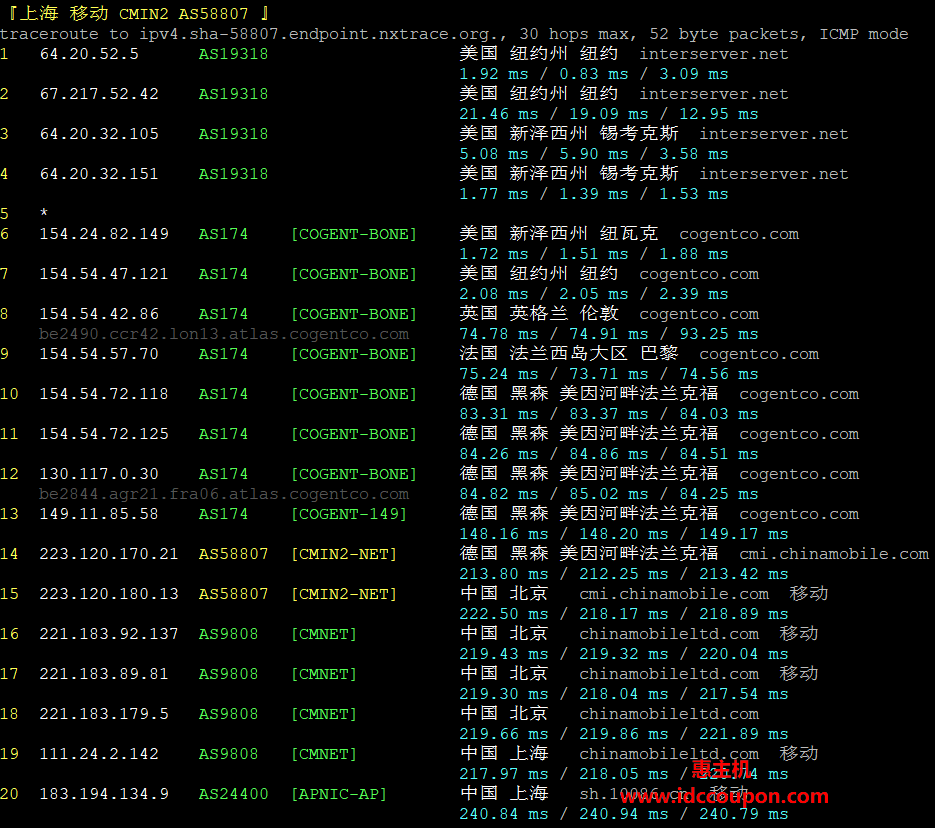
Task: Select IP address '223.120.170.21'
Action: coord(109,554)
